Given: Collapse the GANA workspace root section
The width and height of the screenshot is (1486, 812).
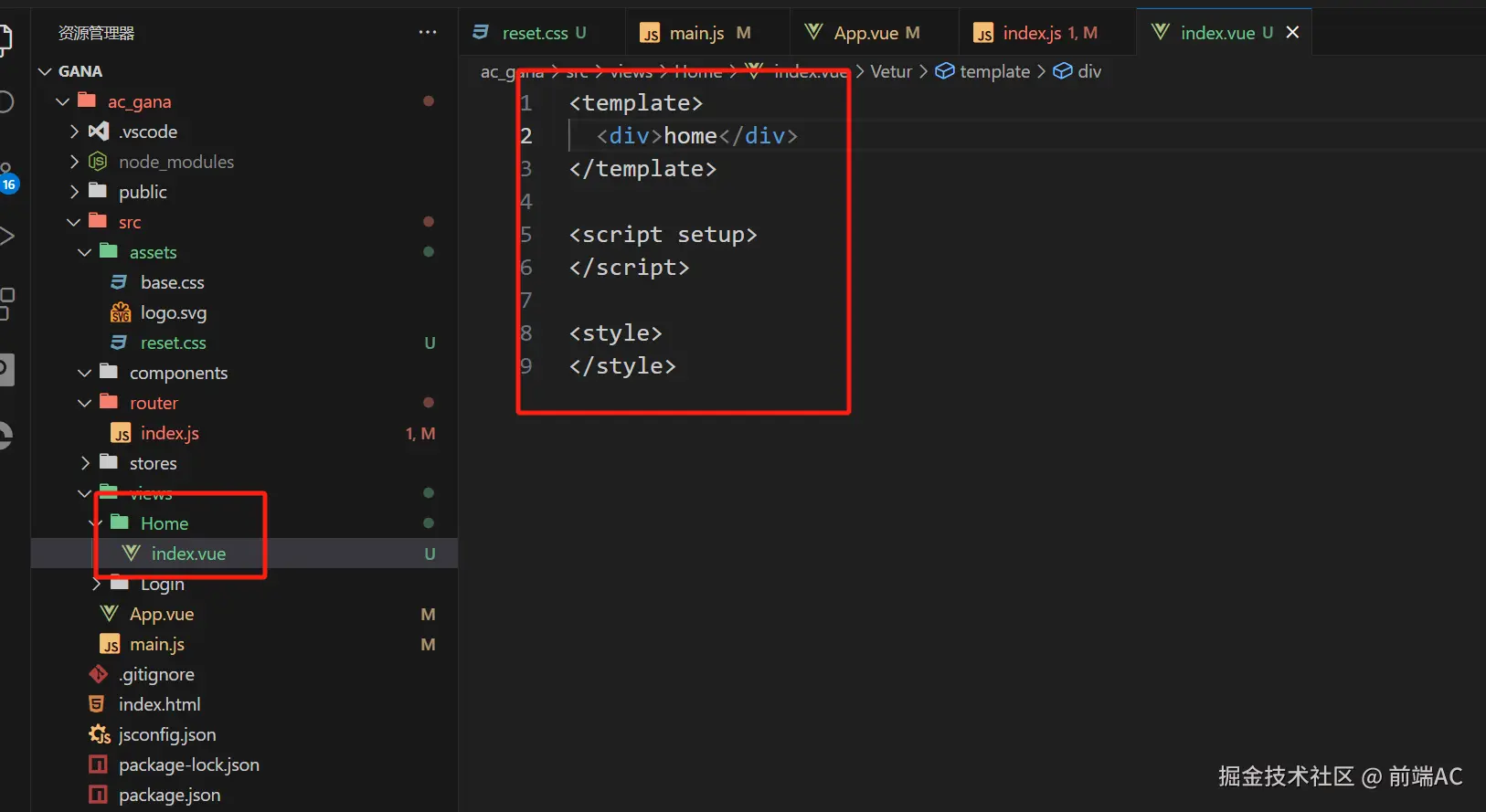Looking at the screenshot, I should pos(45,71).
